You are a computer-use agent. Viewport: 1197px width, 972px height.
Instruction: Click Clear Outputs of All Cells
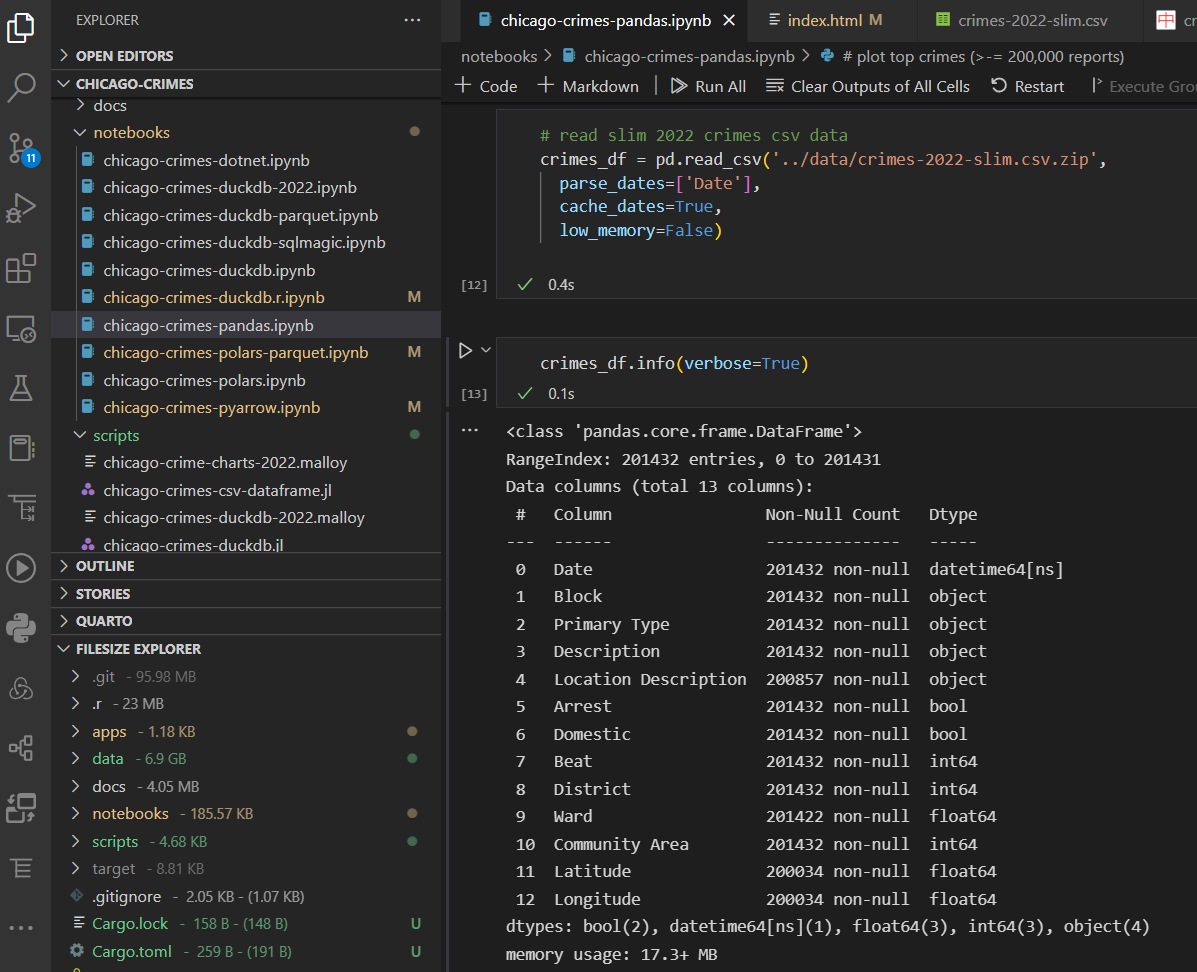[x=868, y=86]
